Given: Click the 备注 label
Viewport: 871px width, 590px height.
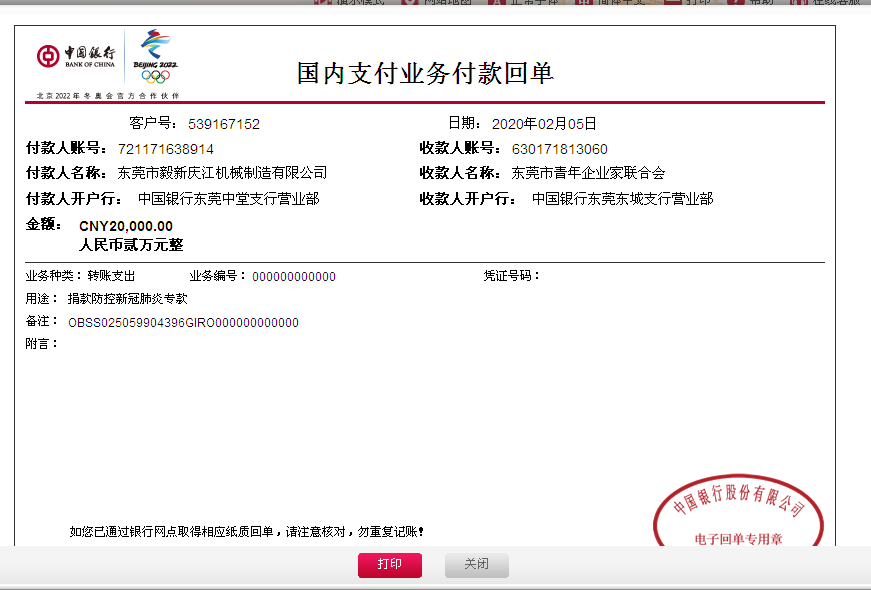Looking at the screenshot, I should [x=42, y=321].
